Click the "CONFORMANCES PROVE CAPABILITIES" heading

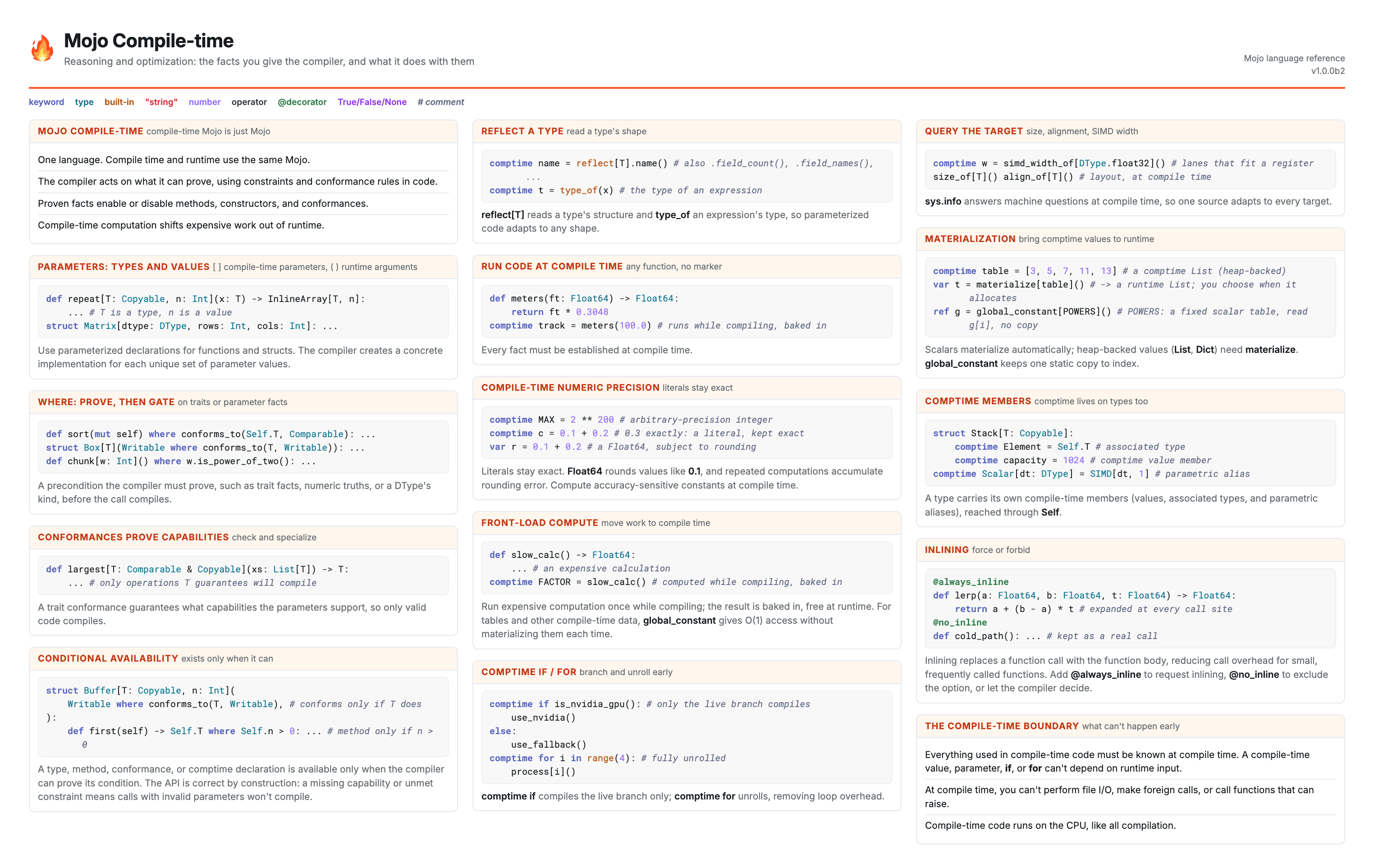tap(133, 537)
